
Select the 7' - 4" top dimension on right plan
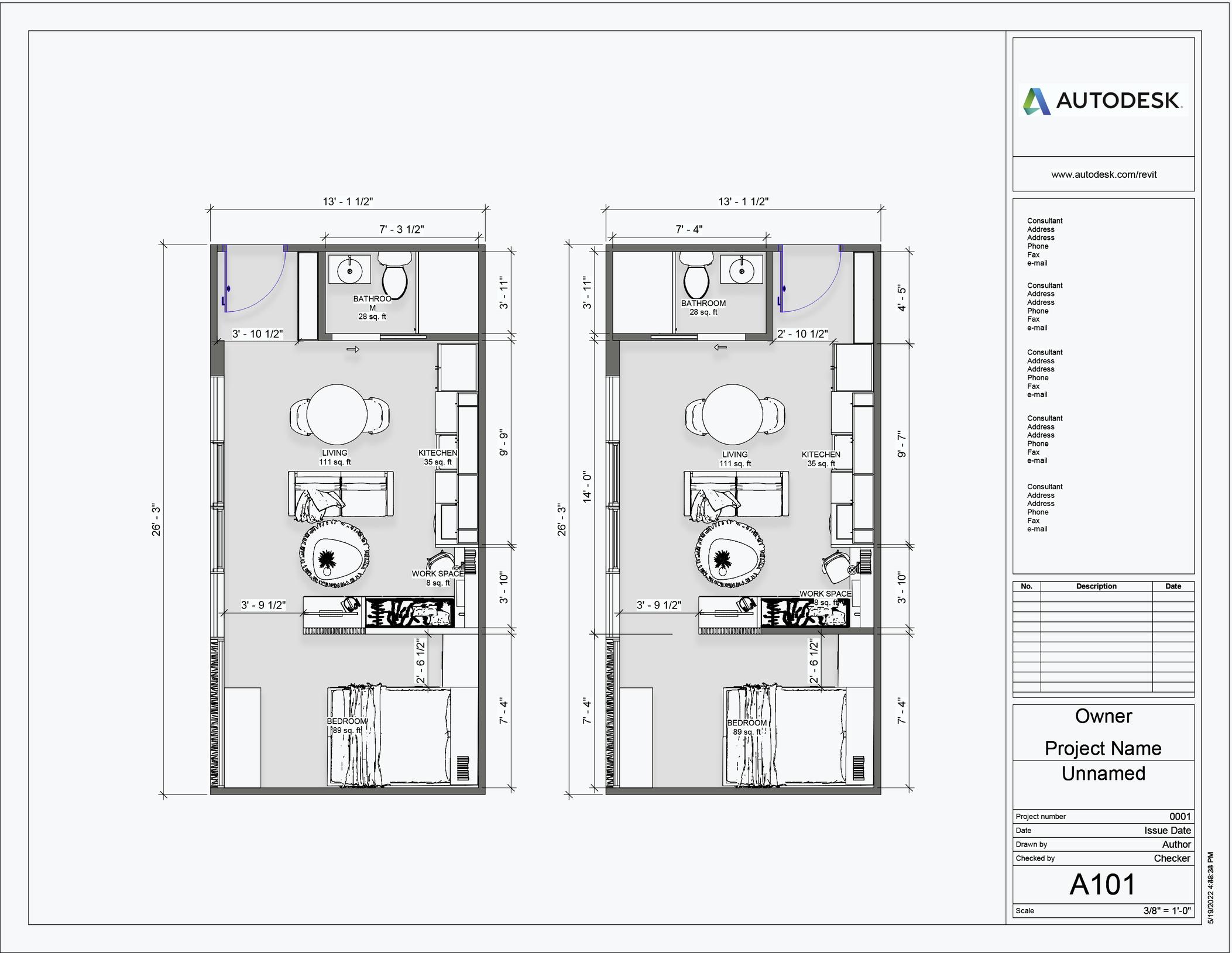(x=689, y=229)
